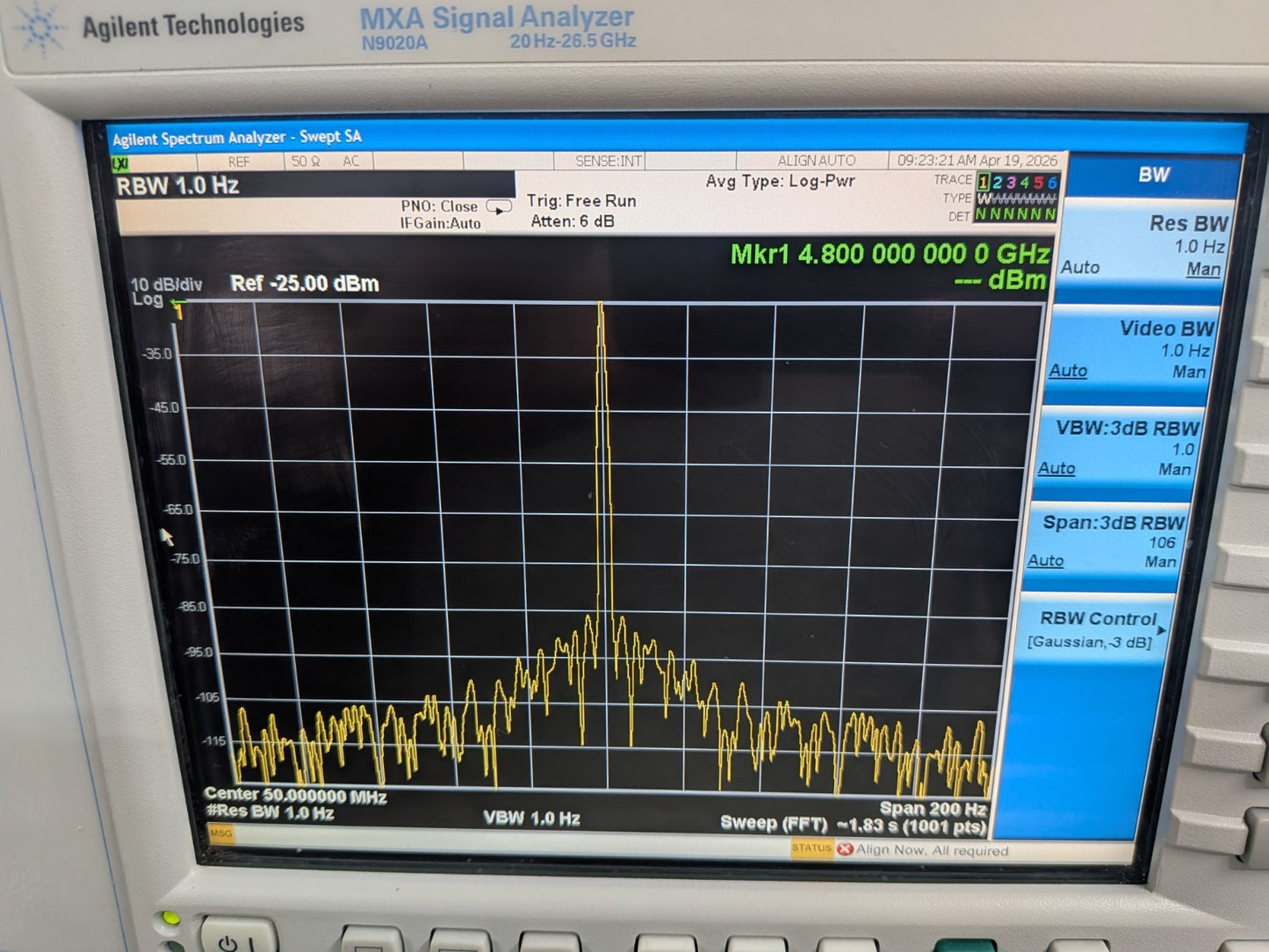Click the '50 Ω' input impedance cell
This screenshot has height=952, width=1269.
[306, 162]
